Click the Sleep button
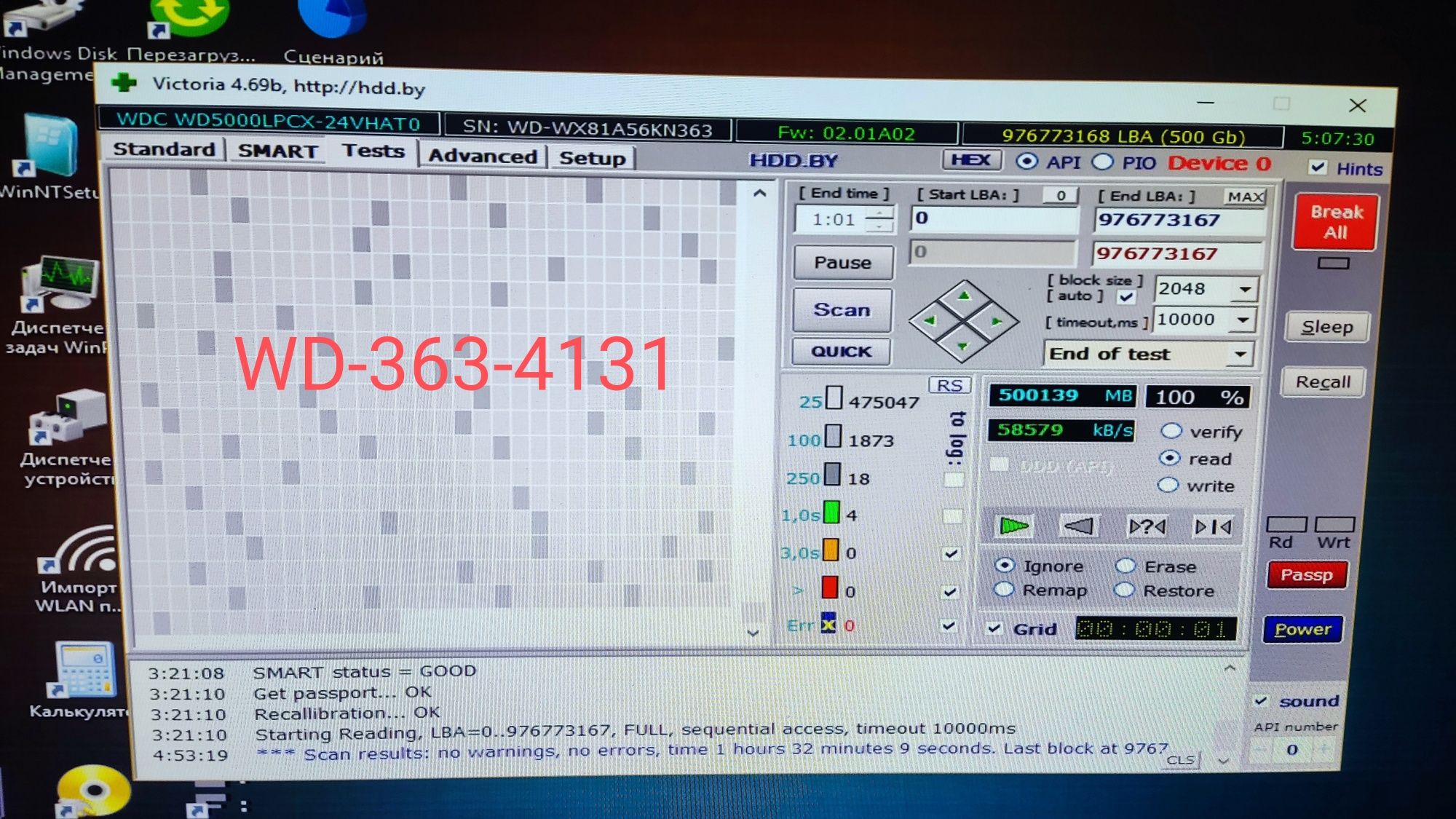Screen dimensions: 1456x819 tap(1327, 327)
